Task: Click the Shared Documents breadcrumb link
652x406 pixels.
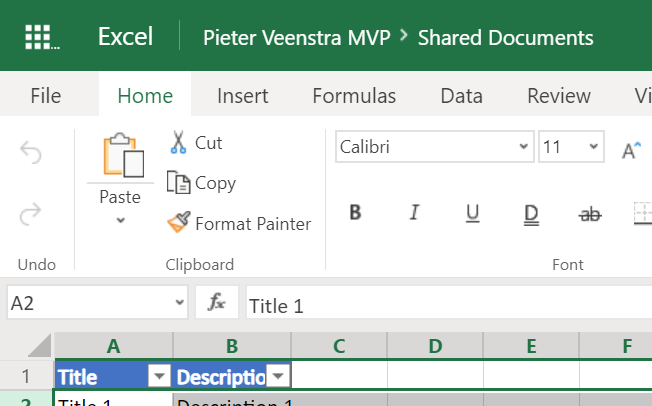Action: click(505, 37)
